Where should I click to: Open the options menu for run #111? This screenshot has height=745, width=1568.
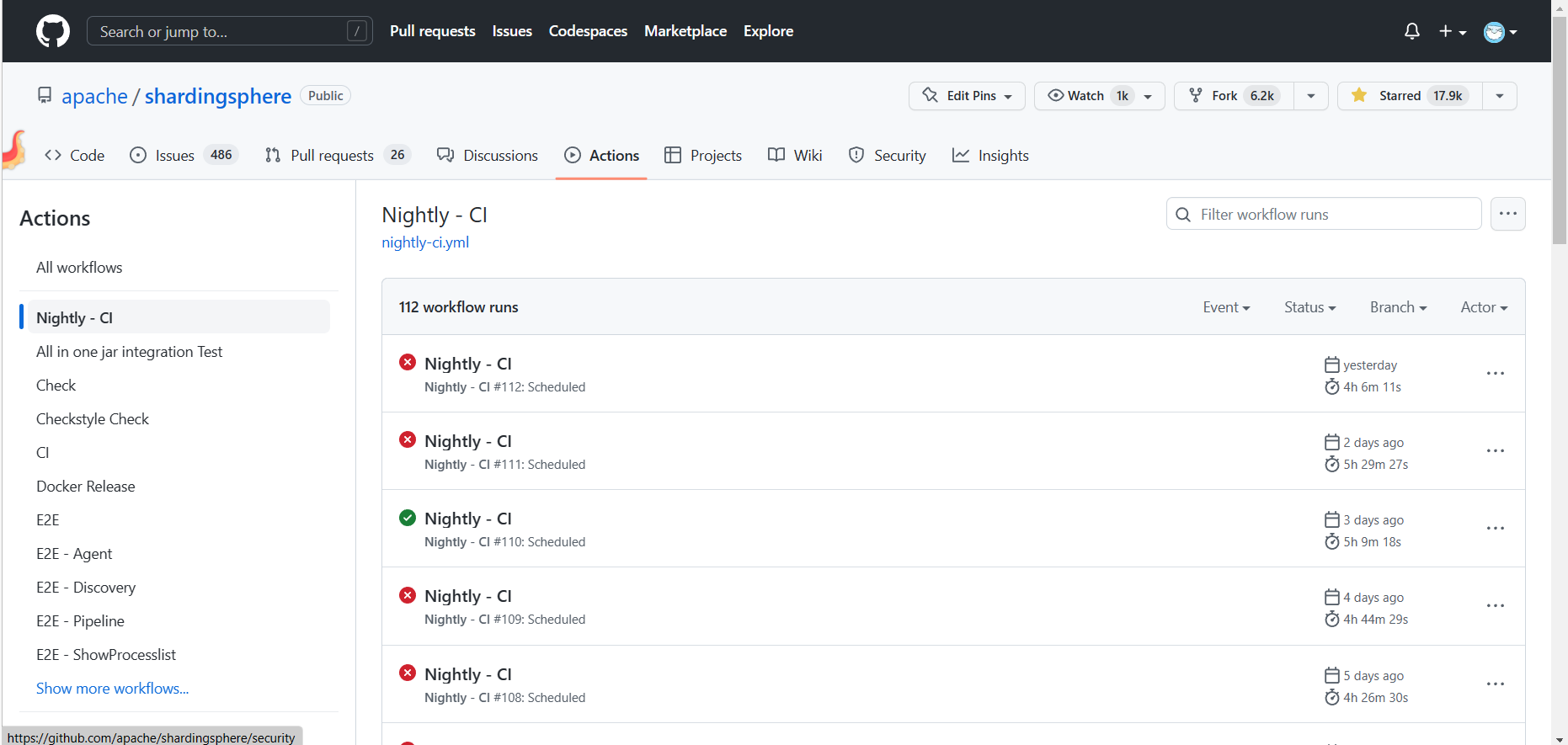1496,450
